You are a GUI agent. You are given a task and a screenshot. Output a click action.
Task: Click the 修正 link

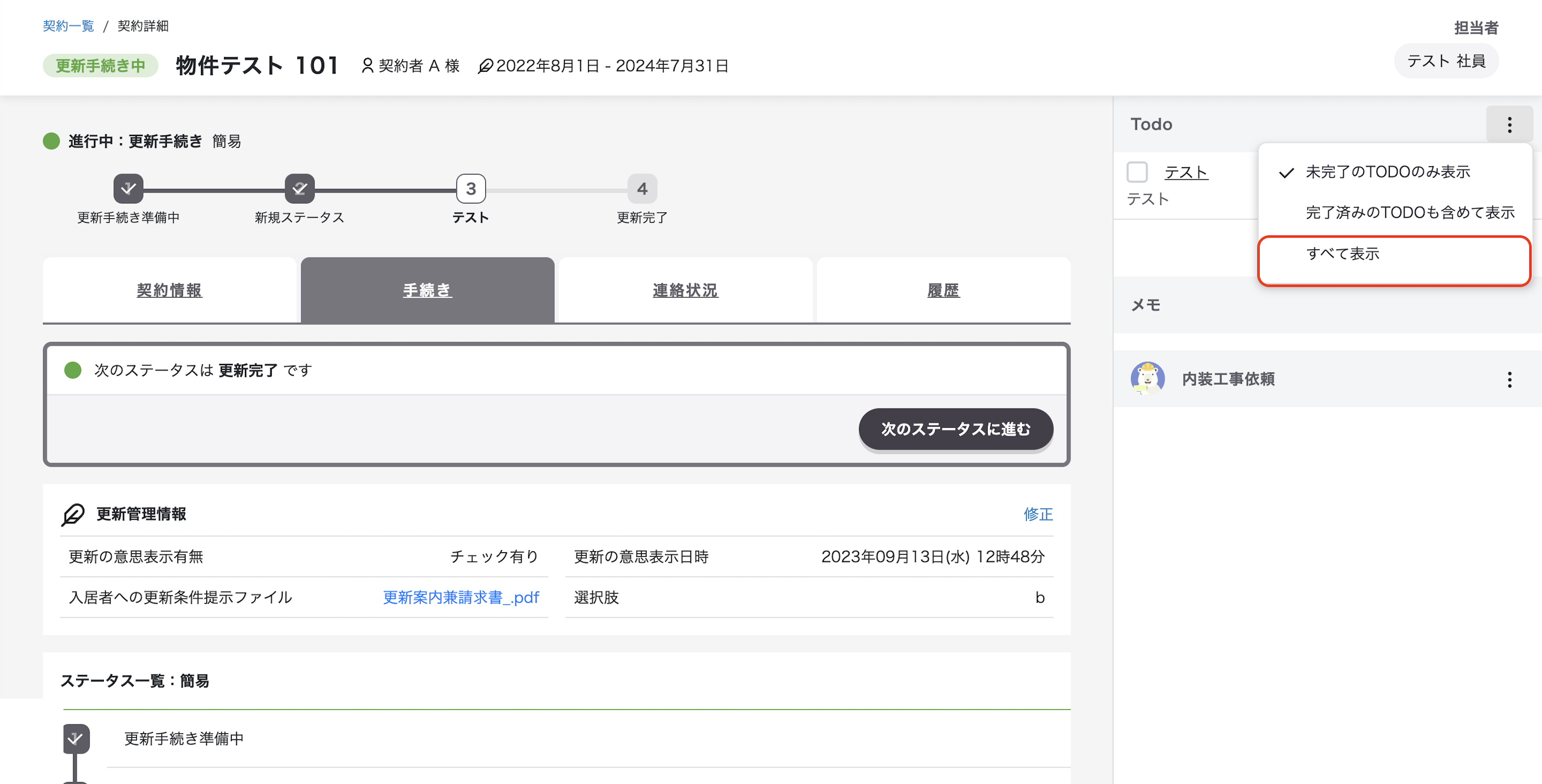(x=1038, y=514)
